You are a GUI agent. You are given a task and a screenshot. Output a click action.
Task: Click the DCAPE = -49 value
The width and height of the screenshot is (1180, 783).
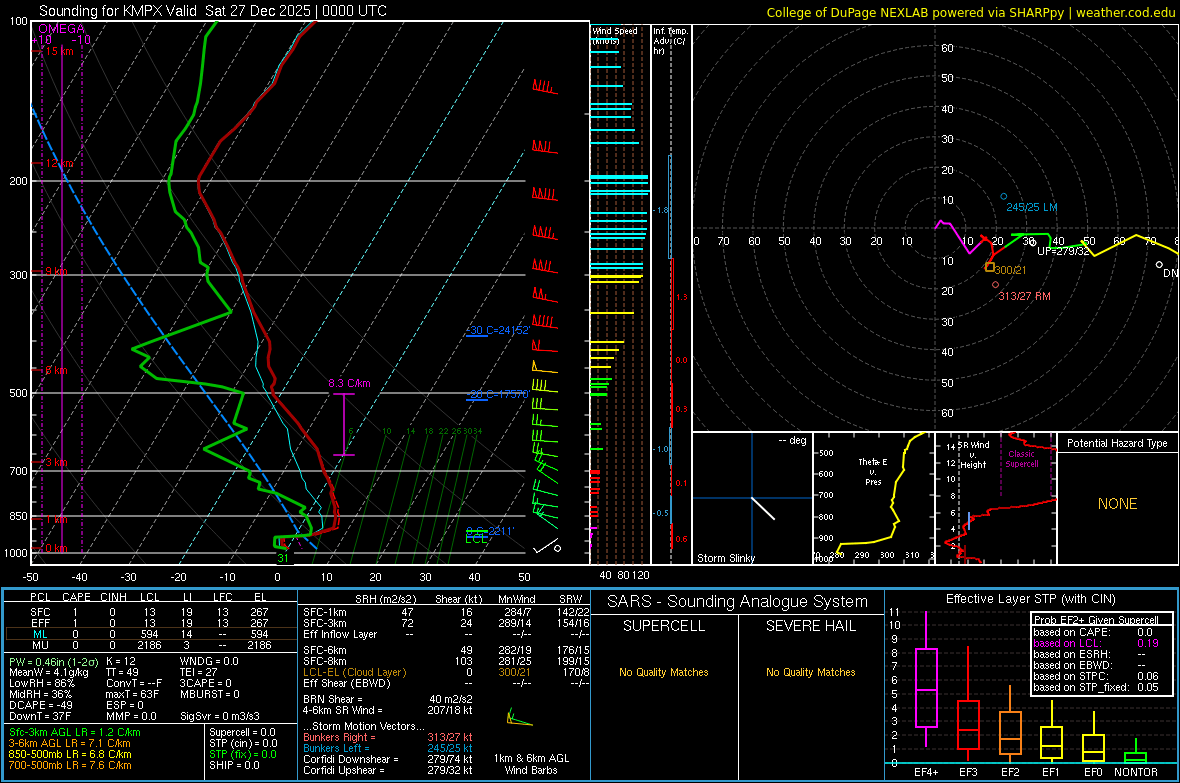(40, 705)
